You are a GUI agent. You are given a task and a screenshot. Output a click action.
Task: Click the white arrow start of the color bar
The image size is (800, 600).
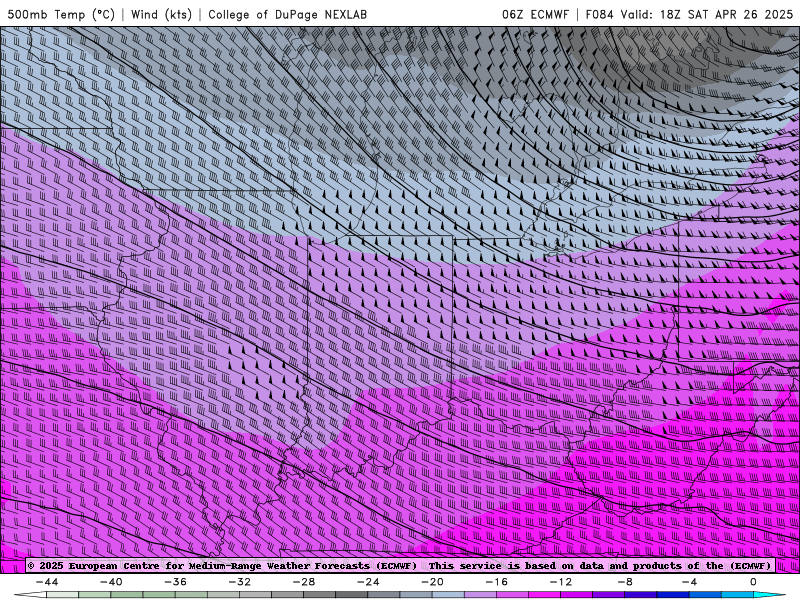tap(30, 595)
